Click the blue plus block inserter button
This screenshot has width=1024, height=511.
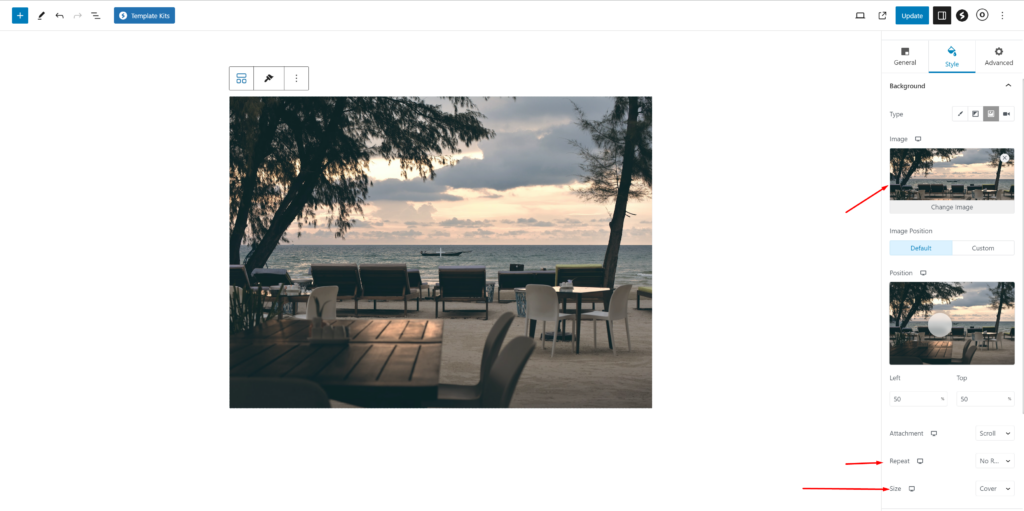[20, 15]
